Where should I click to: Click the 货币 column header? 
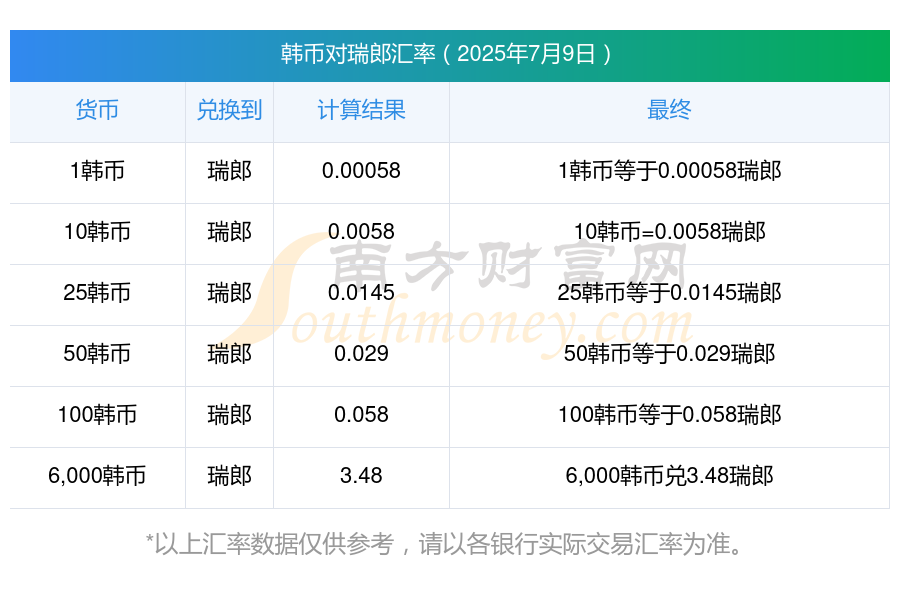[x=97, y=110]
